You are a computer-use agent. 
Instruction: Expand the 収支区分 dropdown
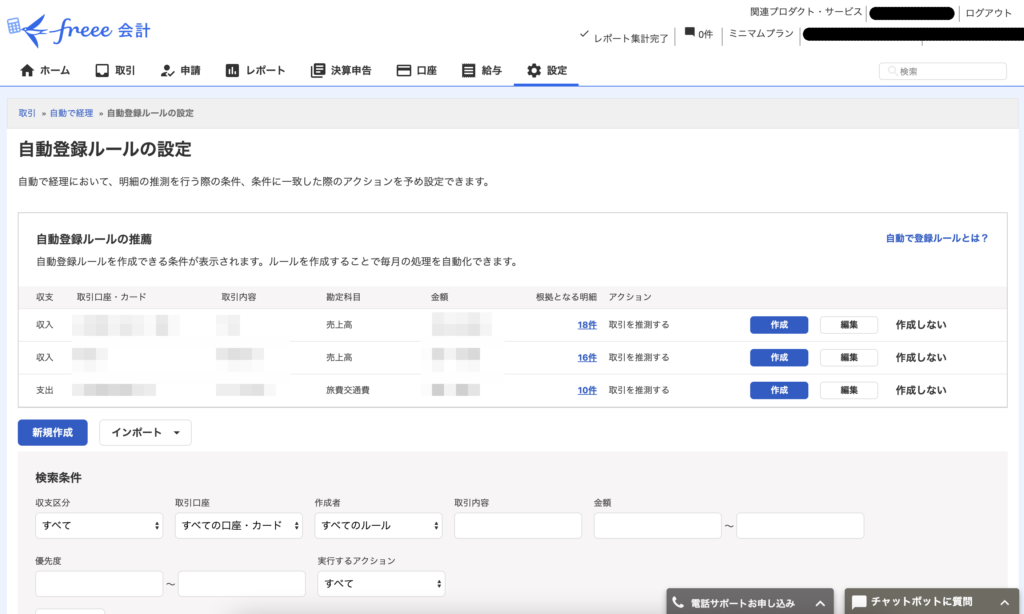tap(99, 526)
